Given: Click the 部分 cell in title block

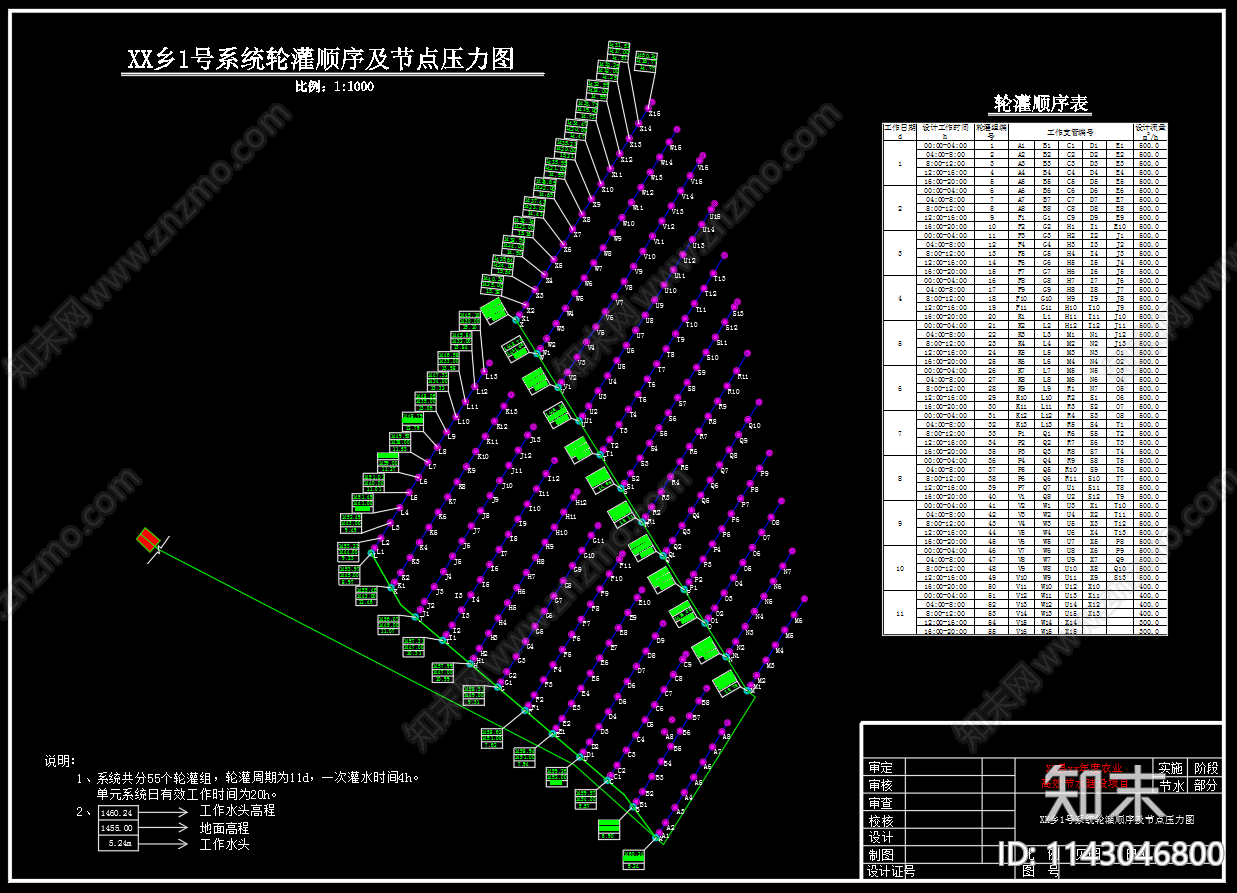Looking at the screenshot, I should pyautogui.click(x=1207, y=785).
